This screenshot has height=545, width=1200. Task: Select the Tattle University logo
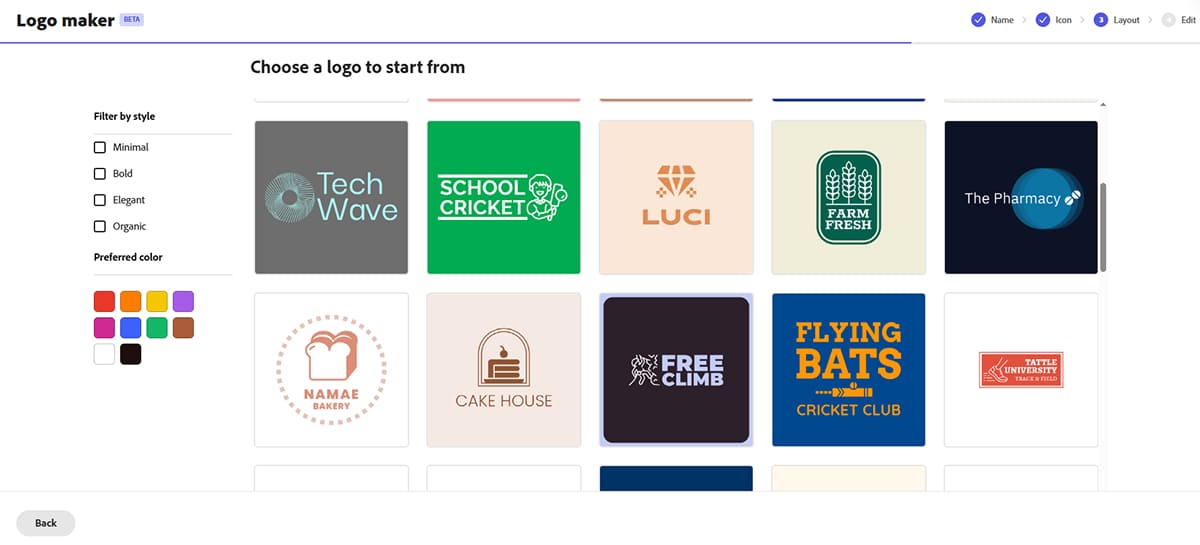click(x=1021, y=370)
